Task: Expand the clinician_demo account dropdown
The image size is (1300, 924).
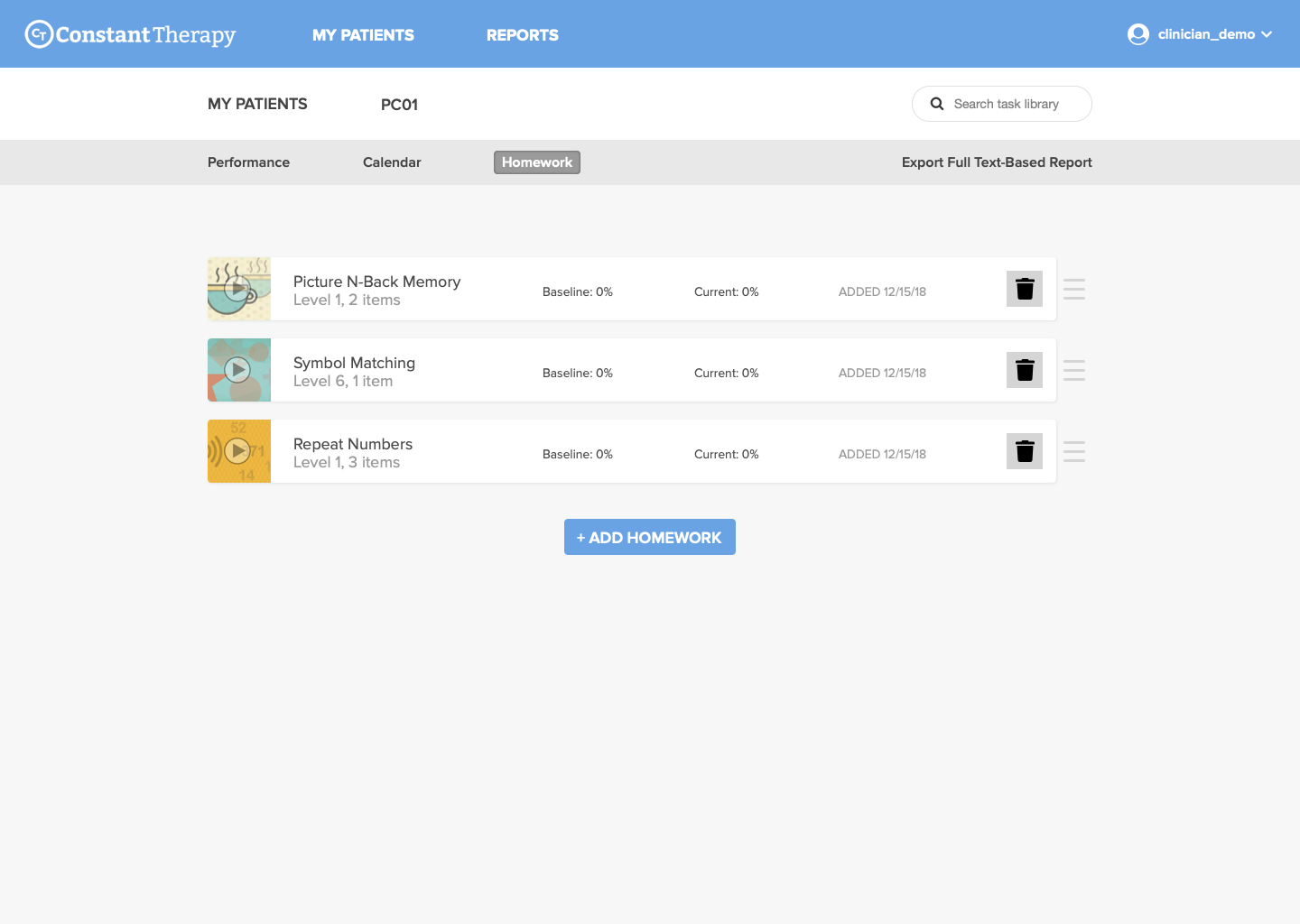Action: 1267,34
